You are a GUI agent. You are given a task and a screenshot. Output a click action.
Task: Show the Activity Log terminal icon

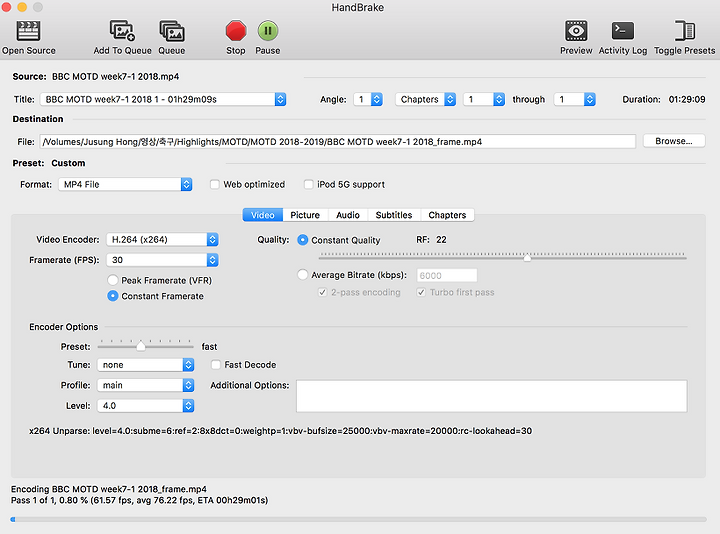623,31
